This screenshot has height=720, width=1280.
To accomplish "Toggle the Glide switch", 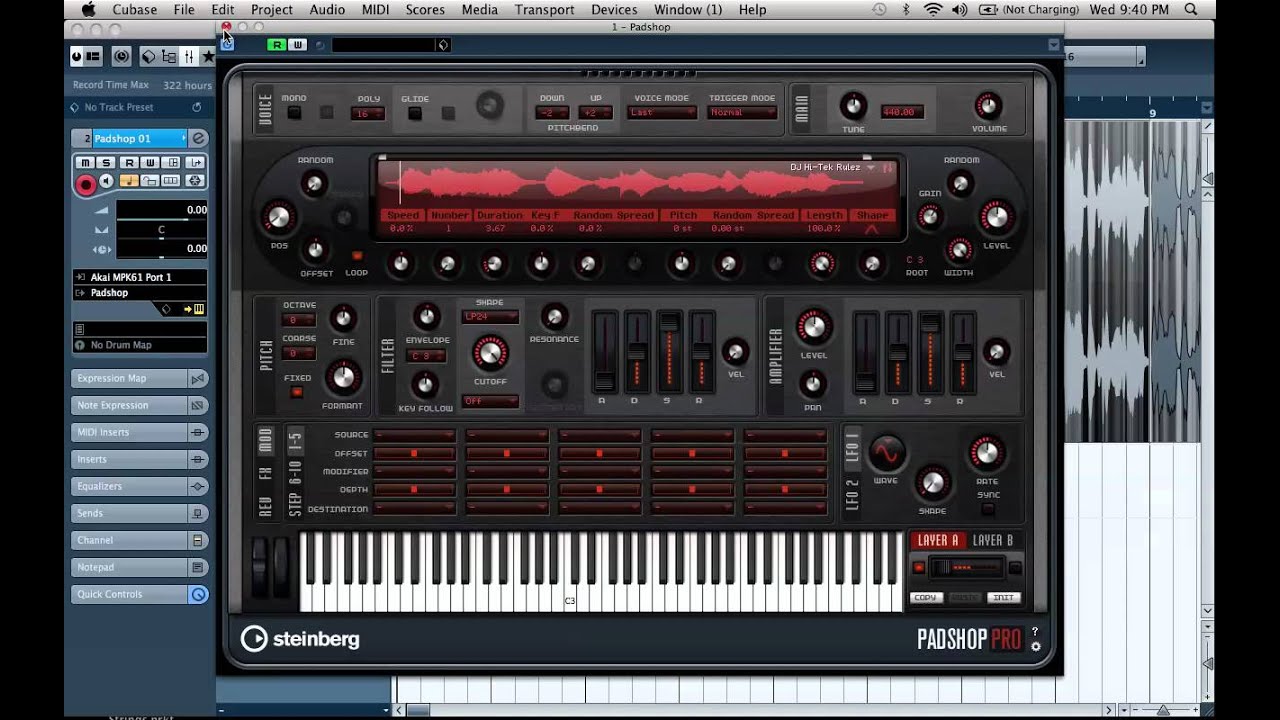I will [x=414, y=113].
